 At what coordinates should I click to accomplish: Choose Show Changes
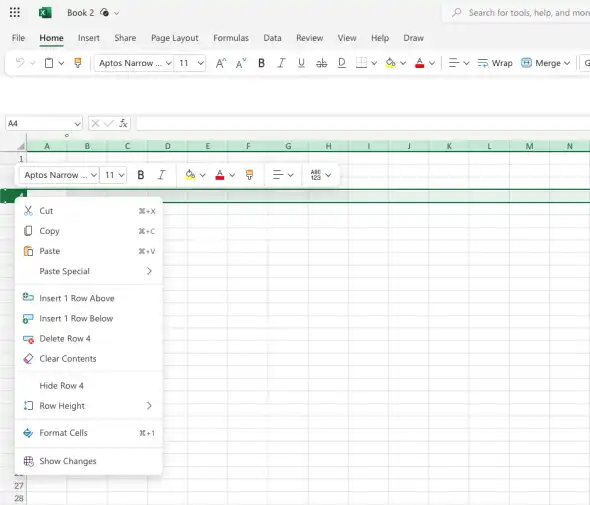[89, 461]
